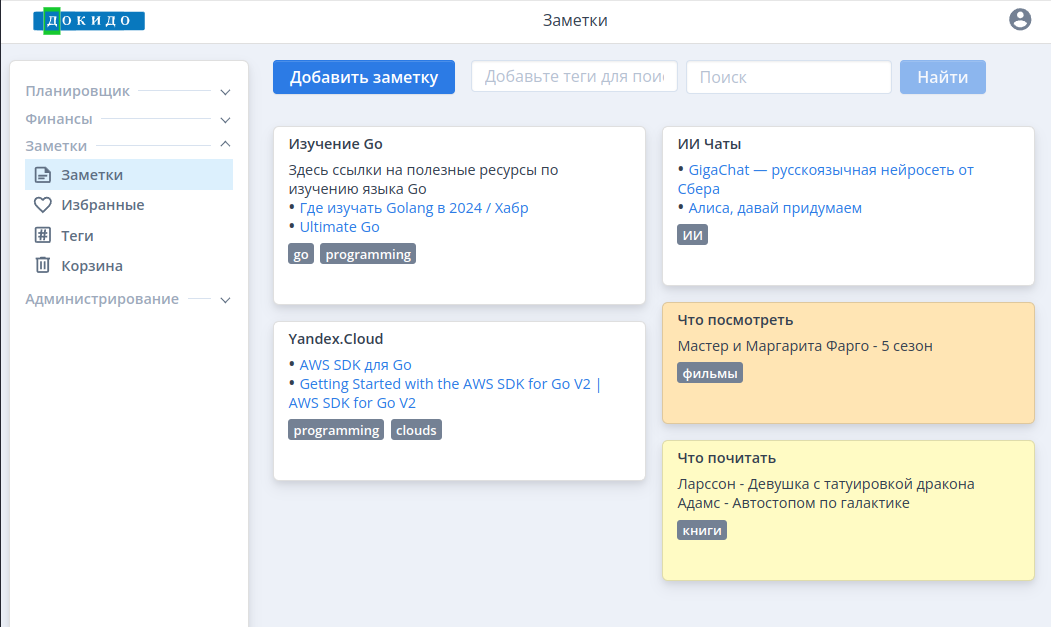Click the heart icon for Избранные
1051x627 pixels.
[x=43, y=205]
